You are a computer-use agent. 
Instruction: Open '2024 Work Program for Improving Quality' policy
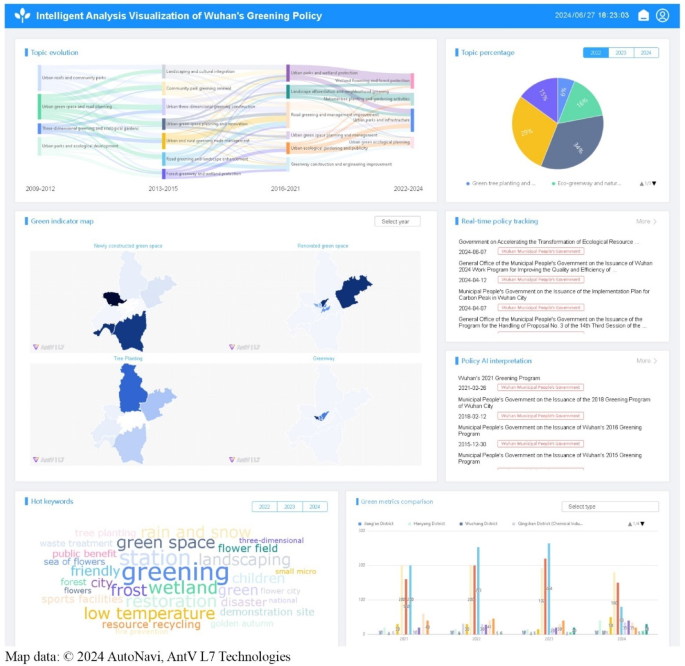click(555, 266)
